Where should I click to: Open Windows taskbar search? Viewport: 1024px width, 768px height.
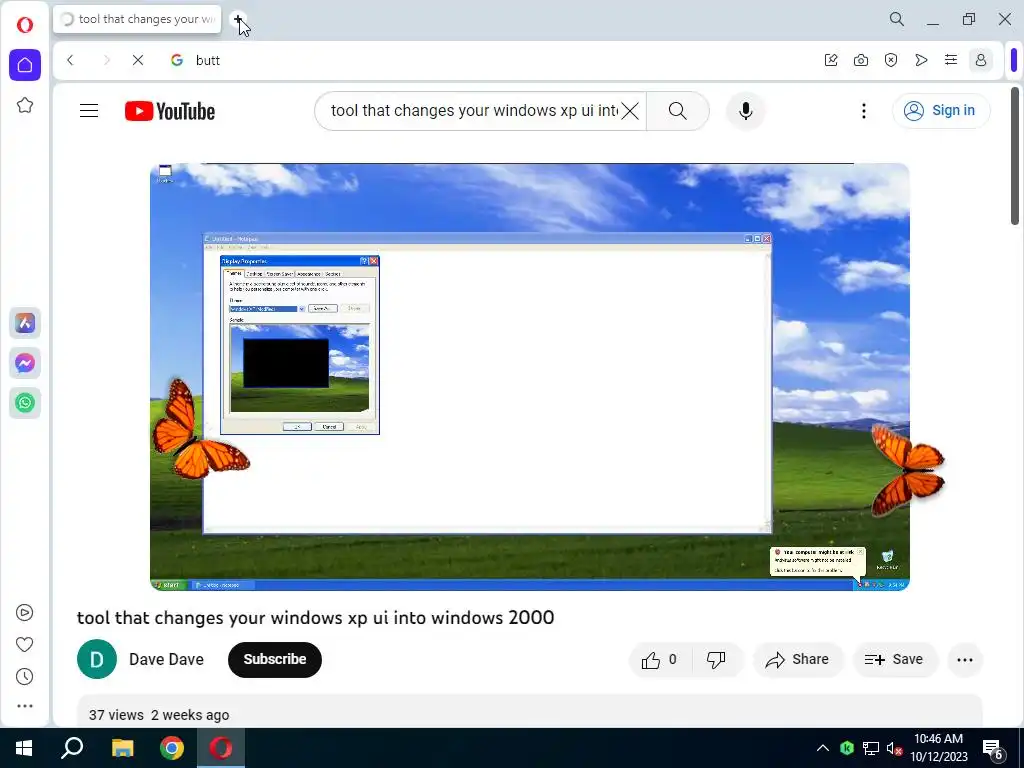pyautogui.click(x=72, y=748)
